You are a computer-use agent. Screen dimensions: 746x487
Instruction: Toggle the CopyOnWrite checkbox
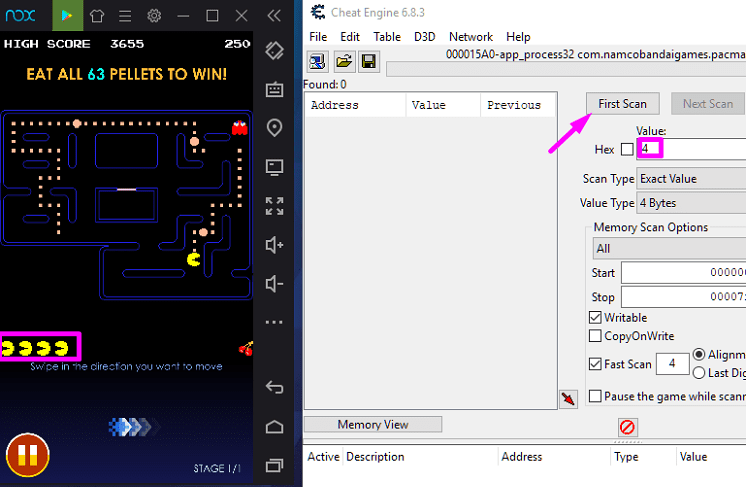pos(595,336)
